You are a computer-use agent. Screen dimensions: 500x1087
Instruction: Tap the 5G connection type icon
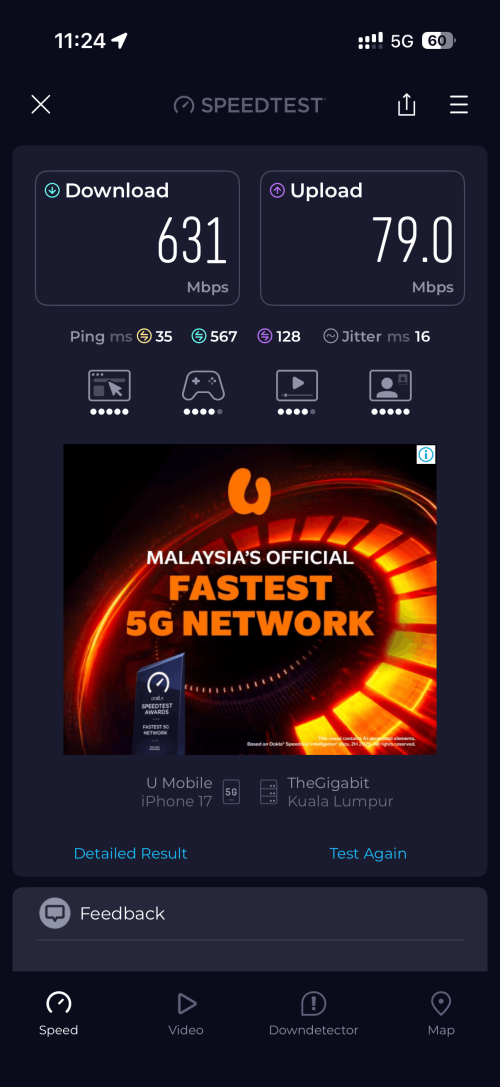click(232, 792)
